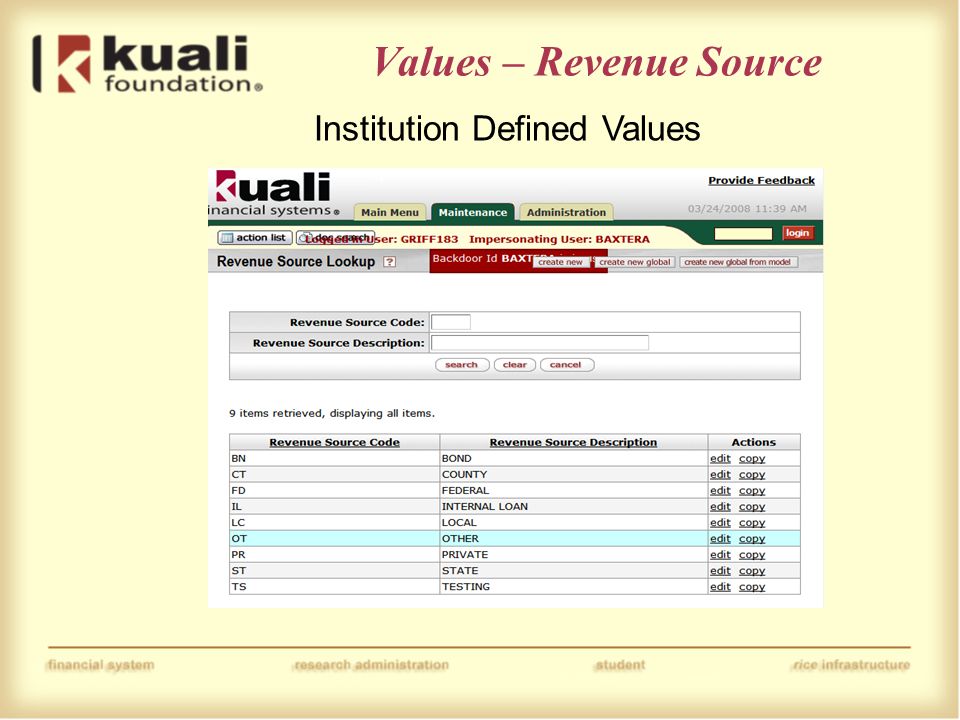This screenshot has height=720, width=960.
Task: Focus the backdoor login input field
Action: click(743, 233)
